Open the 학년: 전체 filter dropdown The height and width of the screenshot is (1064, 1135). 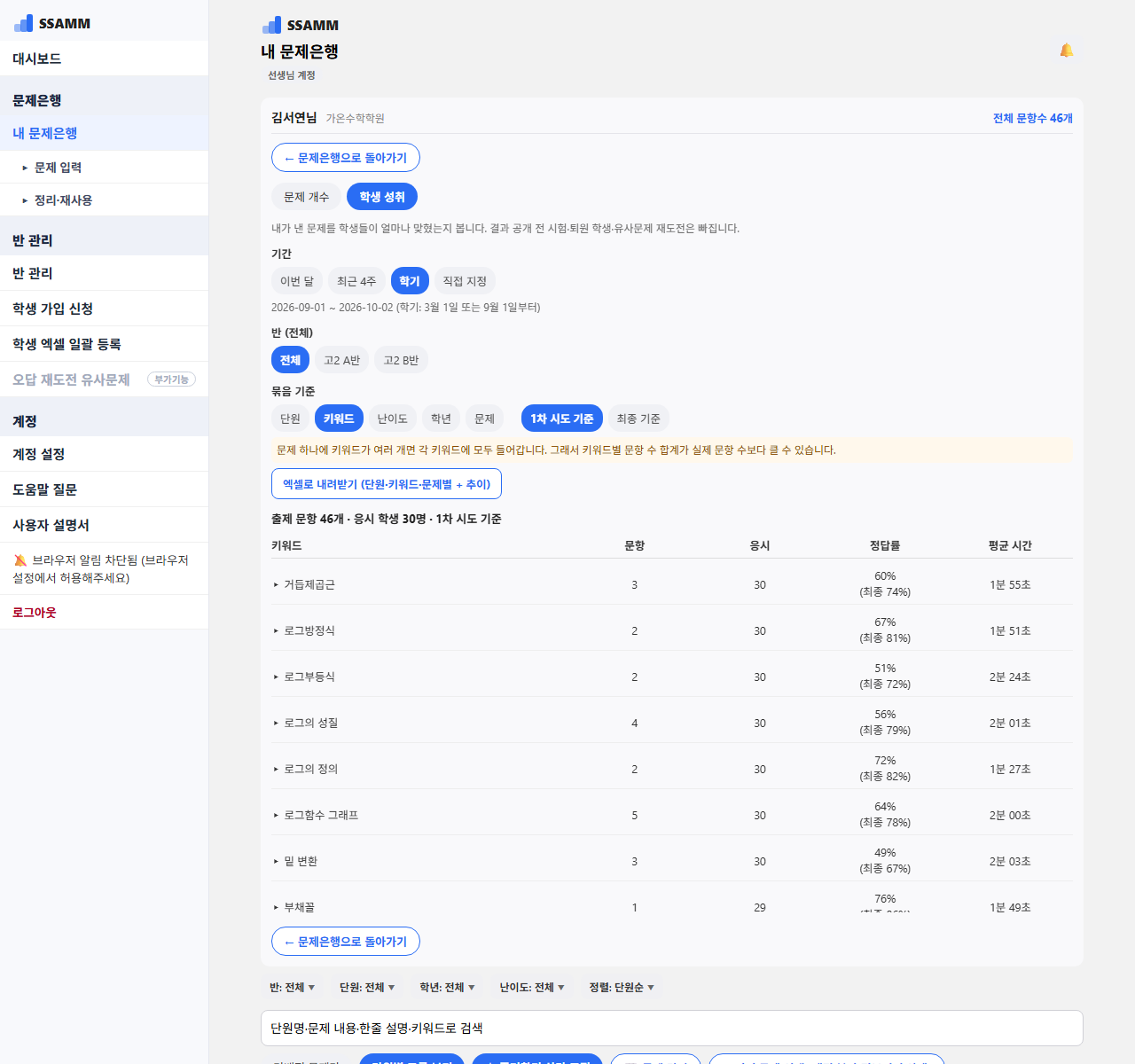coord(447,988)
